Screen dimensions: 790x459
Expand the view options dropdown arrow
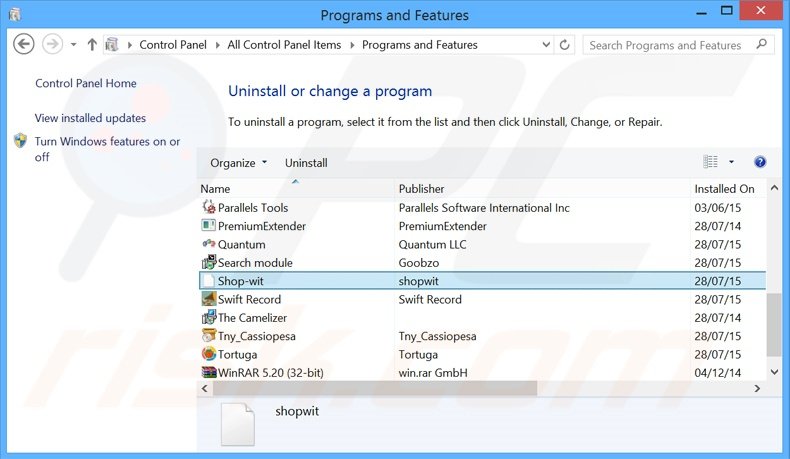(731, 162)
